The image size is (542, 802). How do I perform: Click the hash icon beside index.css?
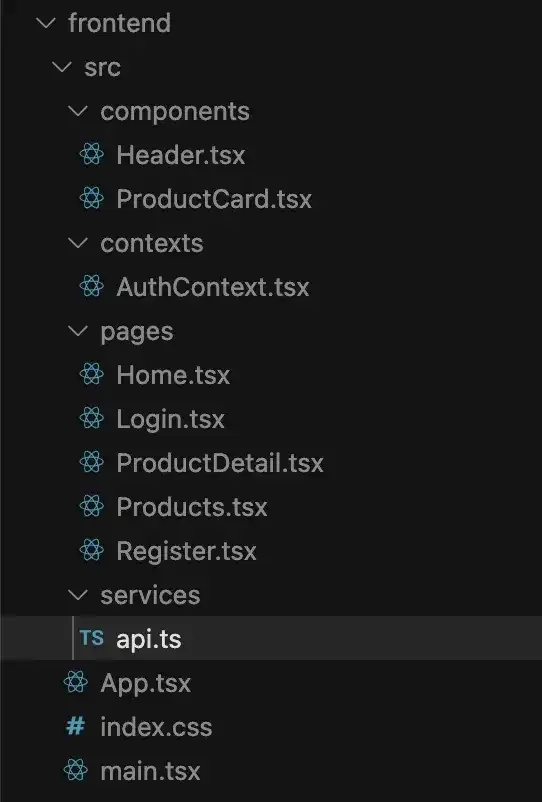76,726
